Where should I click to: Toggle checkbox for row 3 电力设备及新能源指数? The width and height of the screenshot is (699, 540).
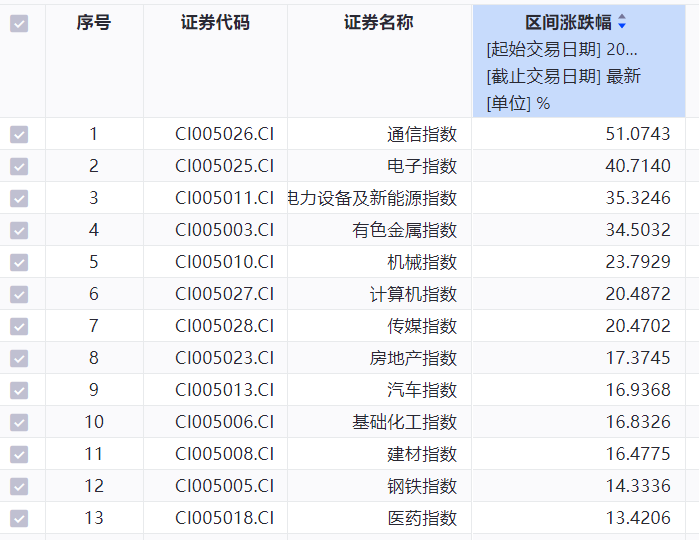tap(19, 198)
